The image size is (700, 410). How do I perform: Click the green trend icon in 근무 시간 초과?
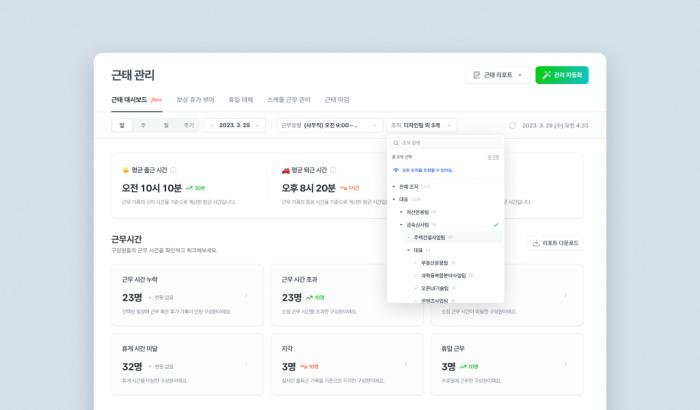309,297
